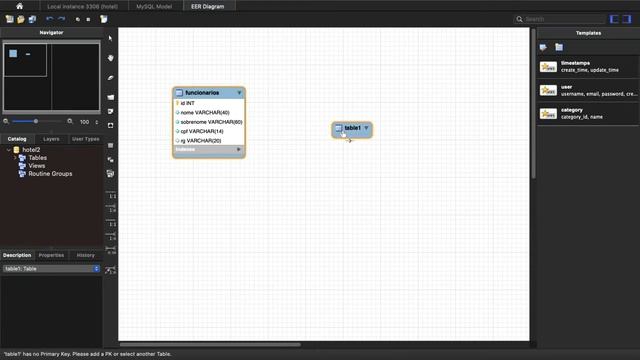Select the timestamps table template

click(588, 67)
